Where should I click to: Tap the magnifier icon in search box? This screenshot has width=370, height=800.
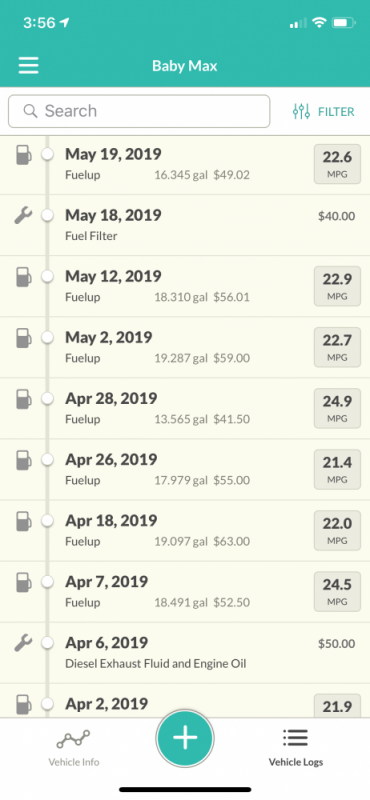[31, 111]
